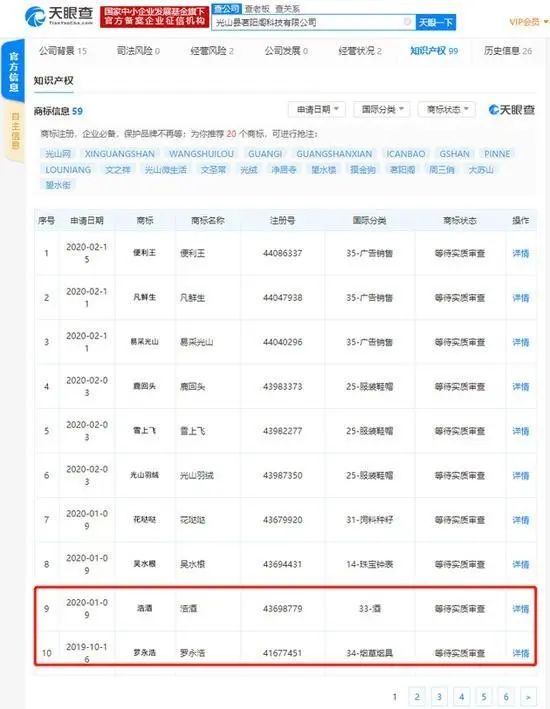Open the VIP会员 dropdown
This screenshot has height=709, width=550.
pos(528,22)
